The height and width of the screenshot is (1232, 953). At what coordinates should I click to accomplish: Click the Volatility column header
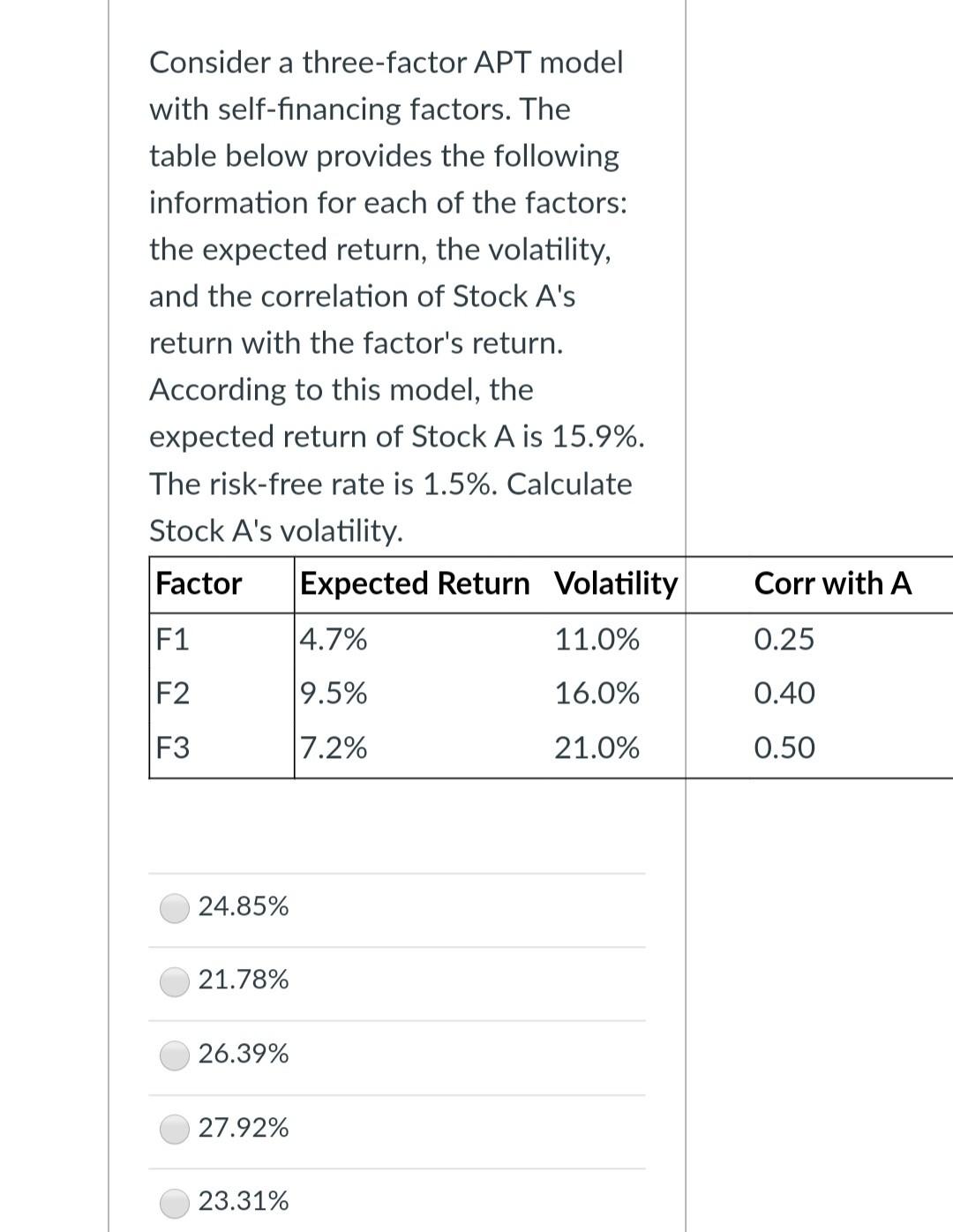tap(615, 583)
